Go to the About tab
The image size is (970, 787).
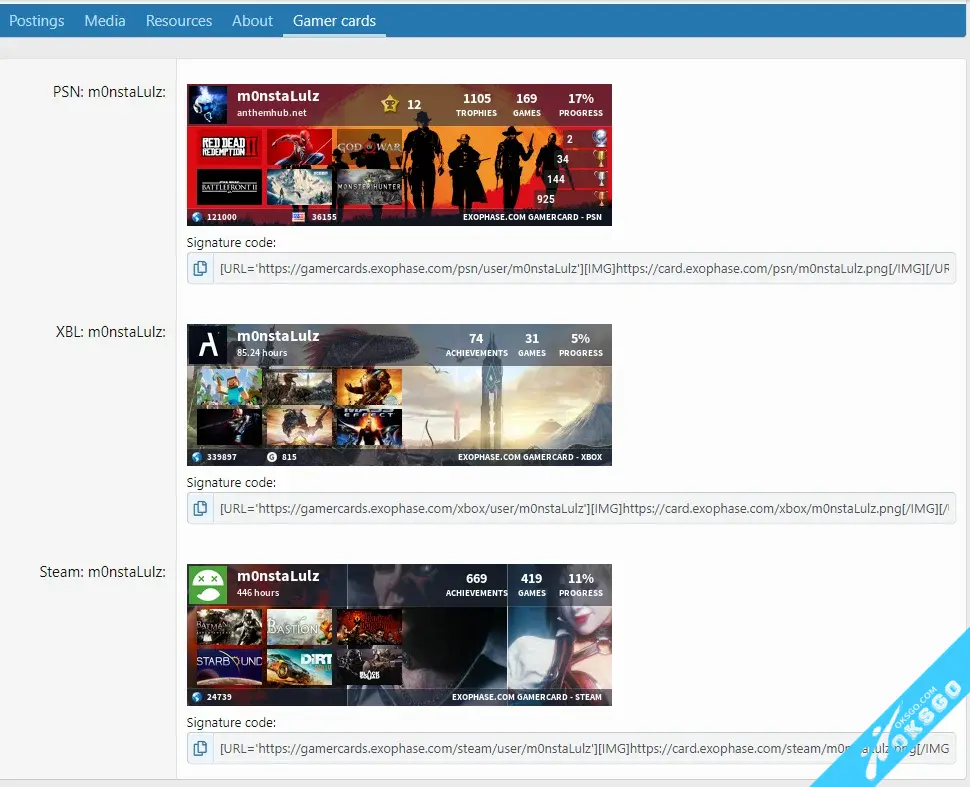252,20
